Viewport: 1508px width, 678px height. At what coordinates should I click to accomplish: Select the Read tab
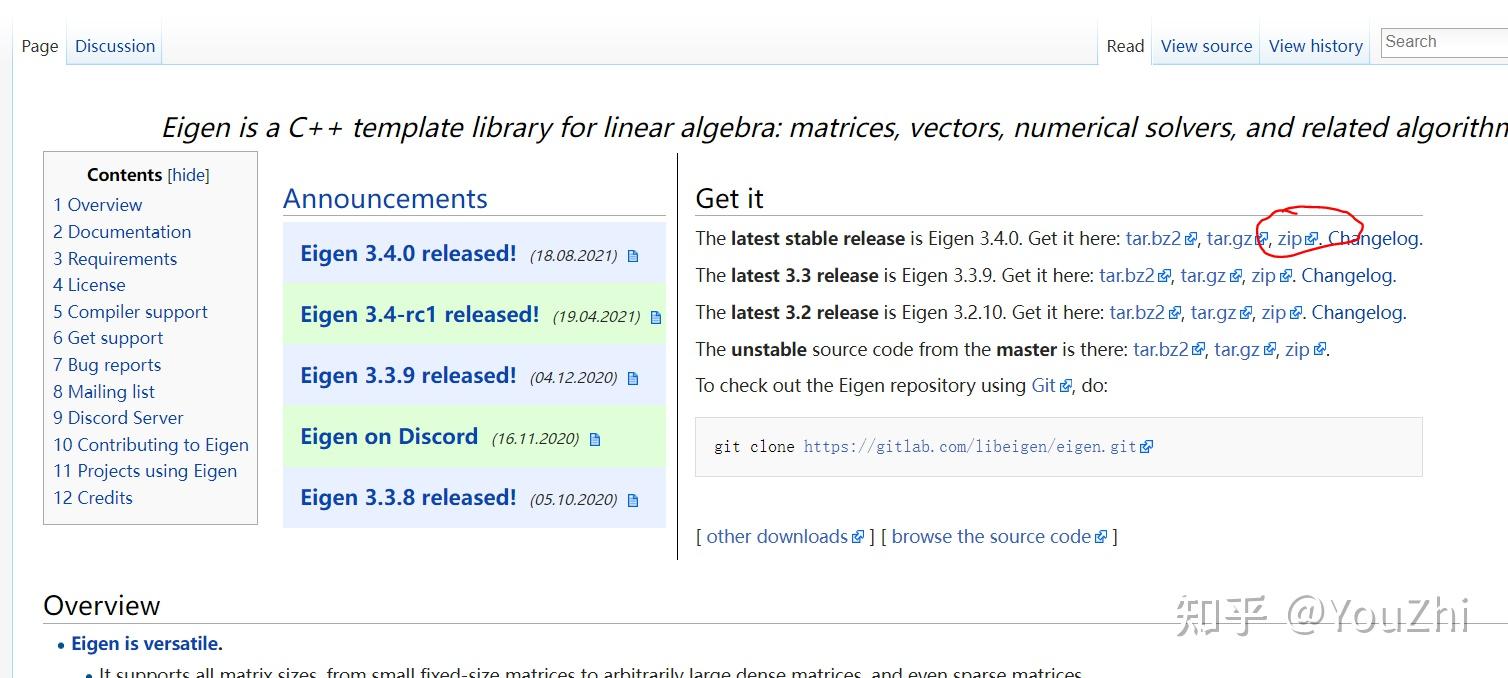coord(1125,46)
